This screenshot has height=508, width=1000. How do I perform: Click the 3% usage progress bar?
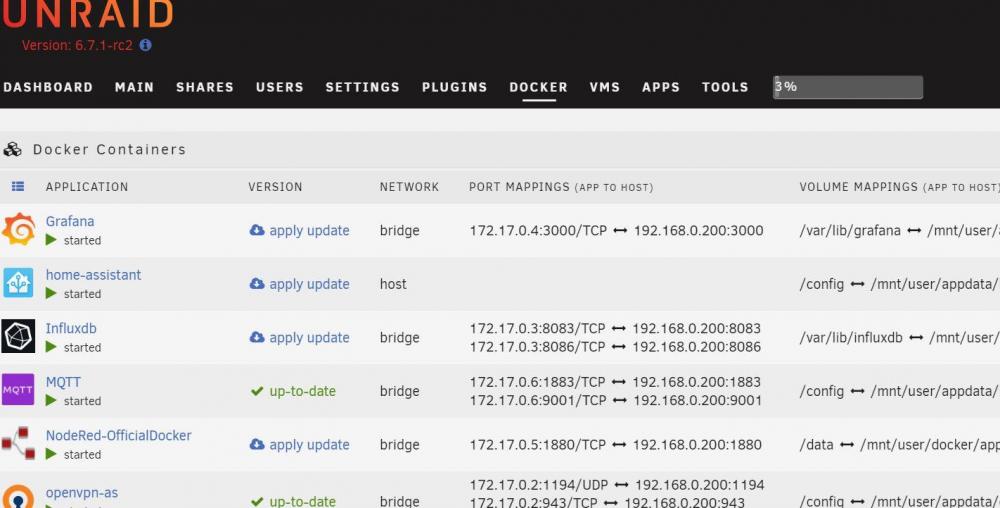point(847,87)
